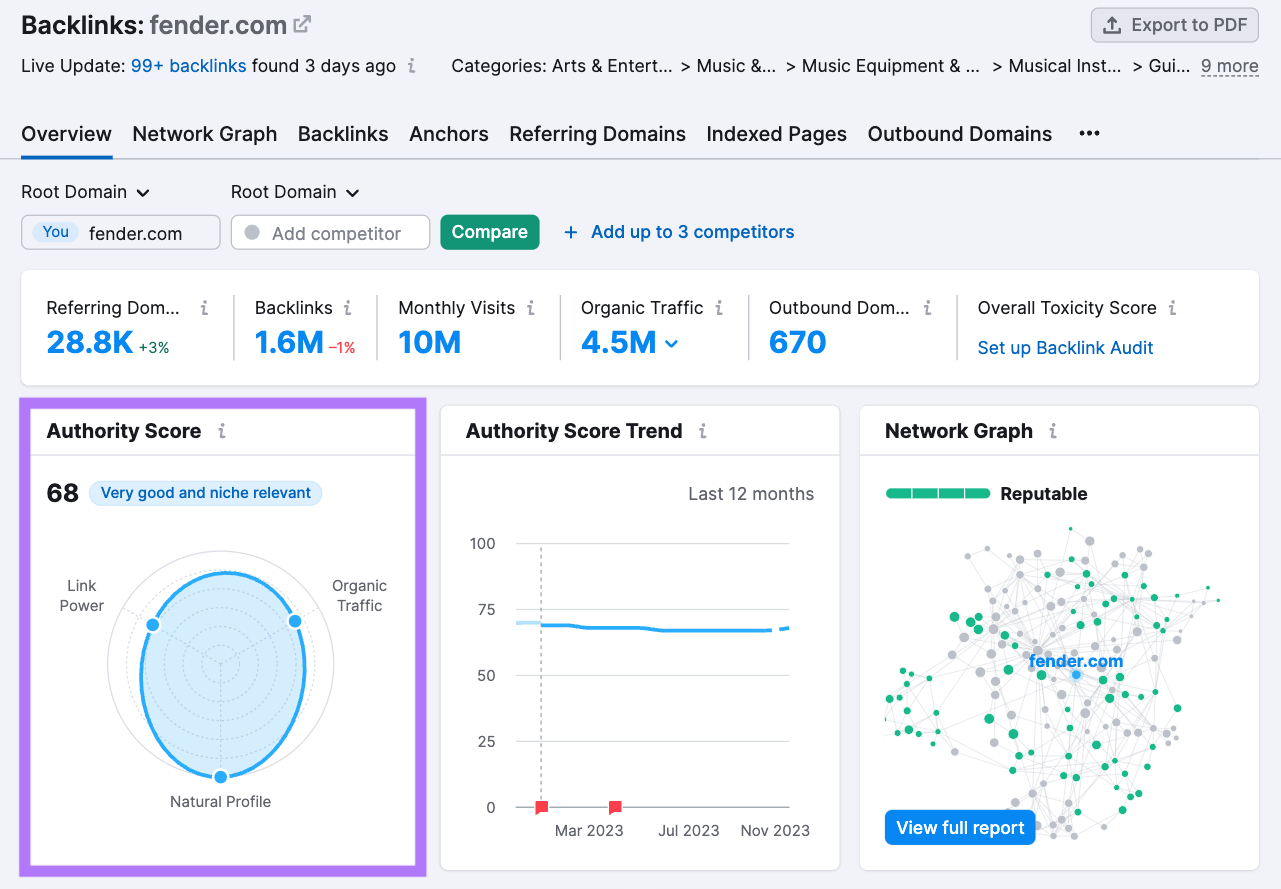Expand the 9 more categories link
This screenshot has height=889, width=1281.
click(1230, 66)
